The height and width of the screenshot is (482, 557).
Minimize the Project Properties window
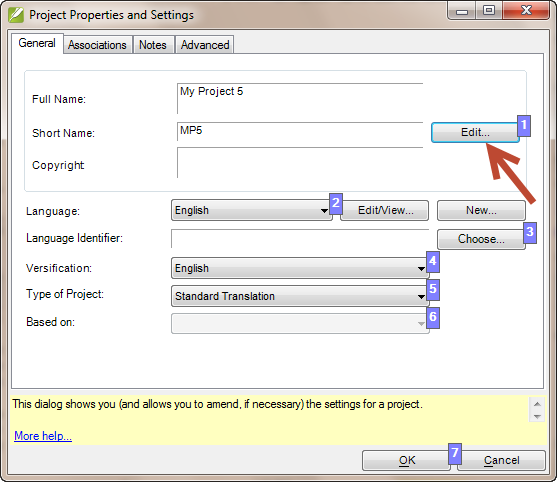(461, 11)
